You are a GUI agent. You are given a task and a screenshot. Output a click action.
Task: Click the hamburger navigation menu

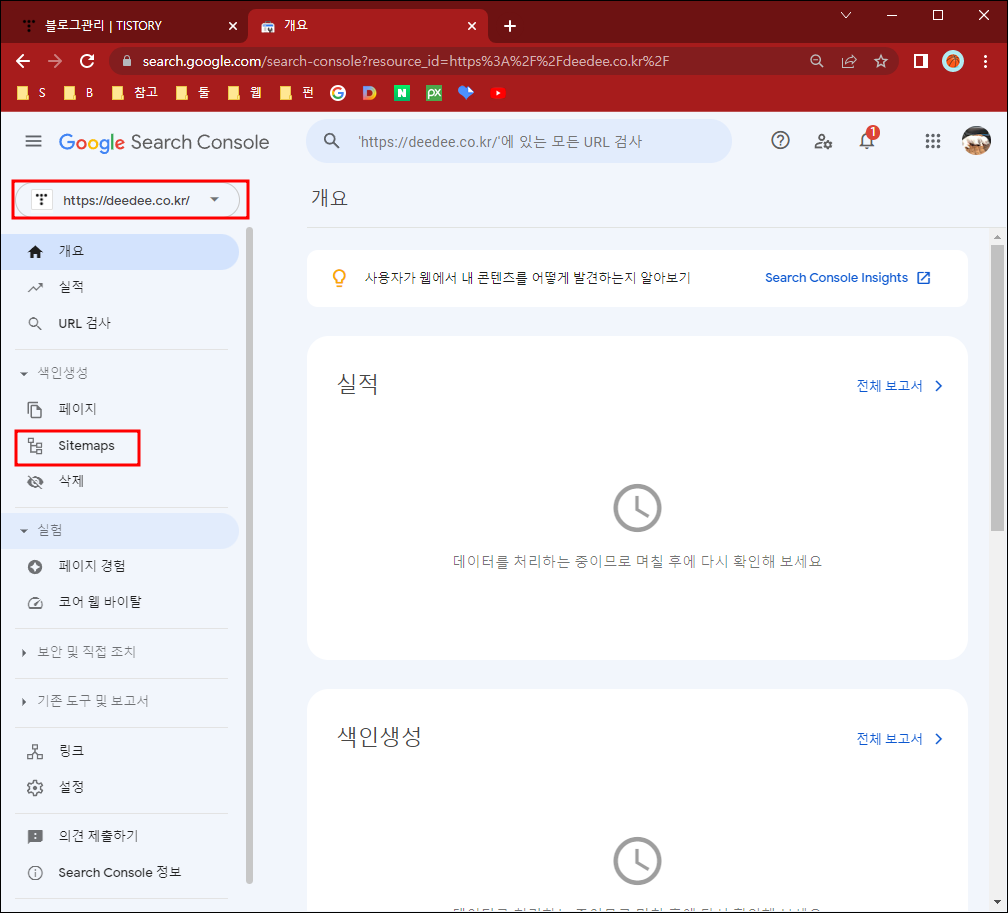pos(33,141)
